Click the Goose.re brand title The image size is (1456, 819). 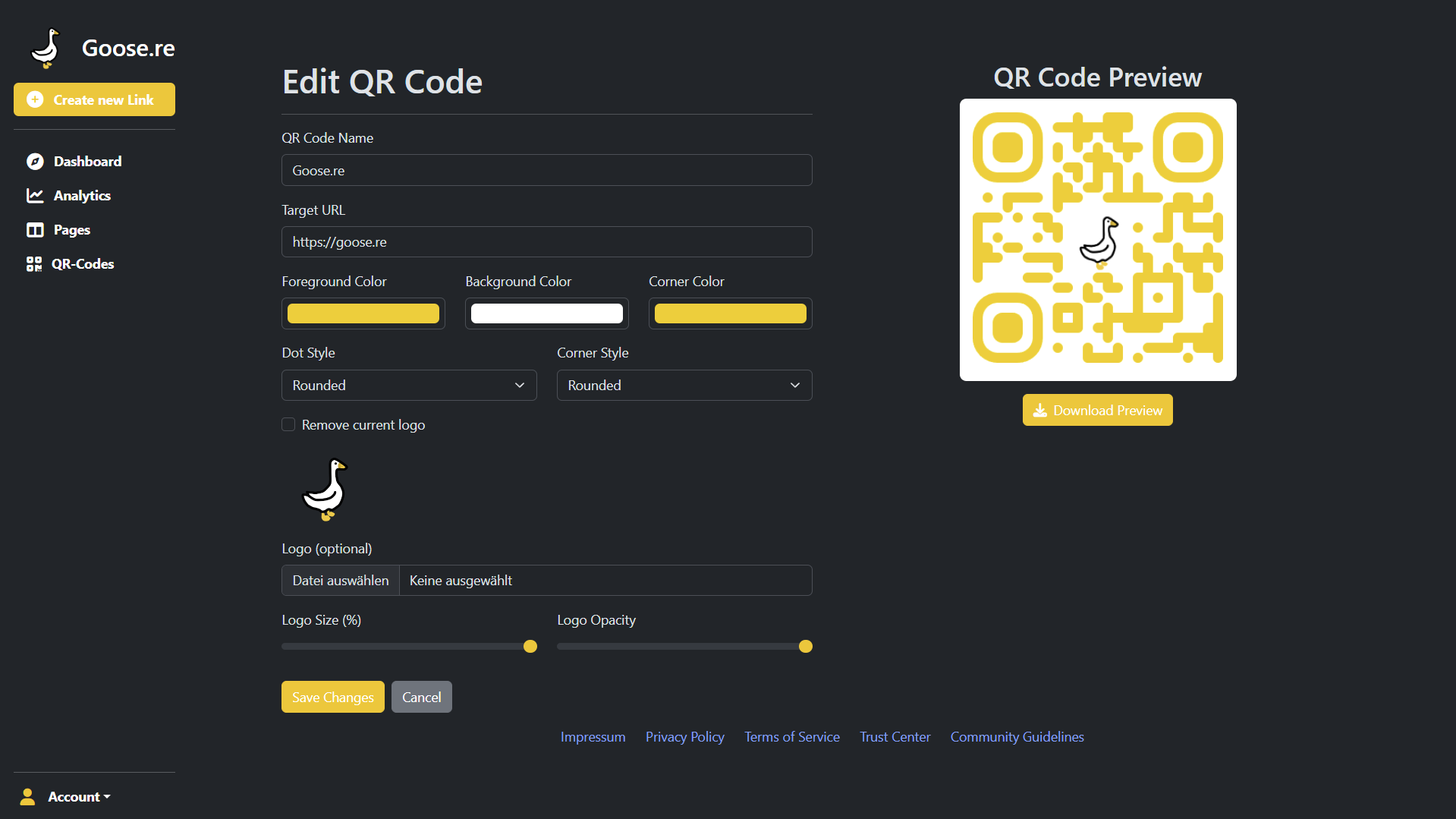pos(128,48)
